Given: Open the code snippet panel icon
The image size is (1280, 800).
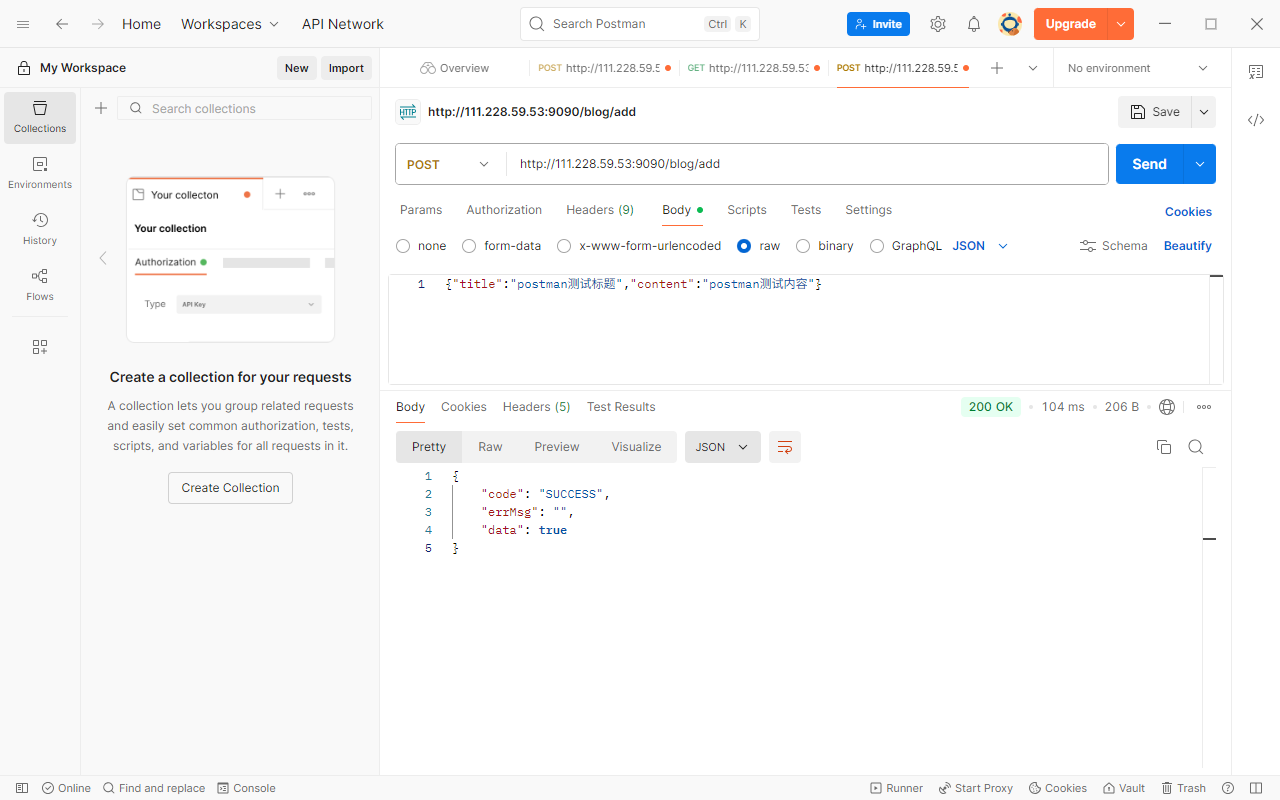Looking at the screenshot, I should (x=1256, y=120).
